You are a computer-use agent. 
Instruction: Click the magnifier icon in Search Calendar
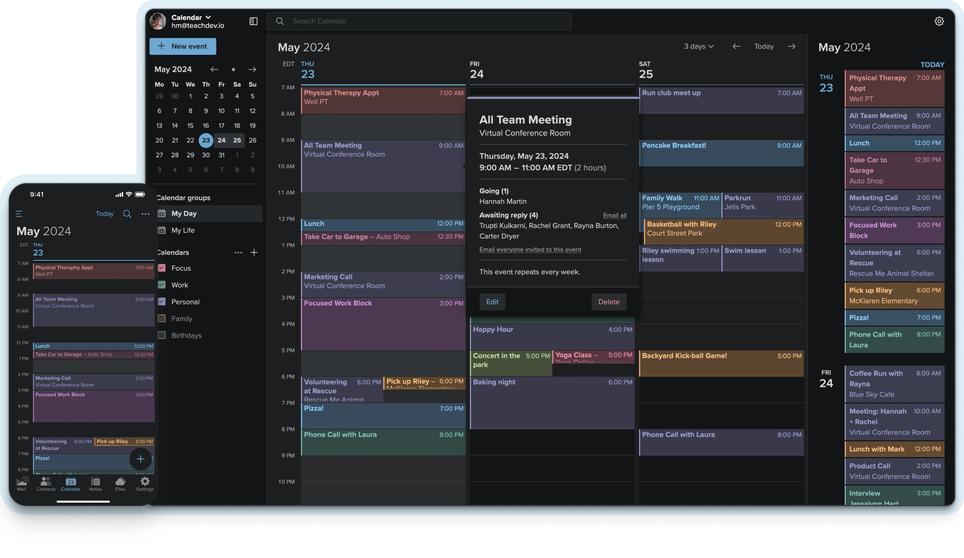[x=280, y=21]
